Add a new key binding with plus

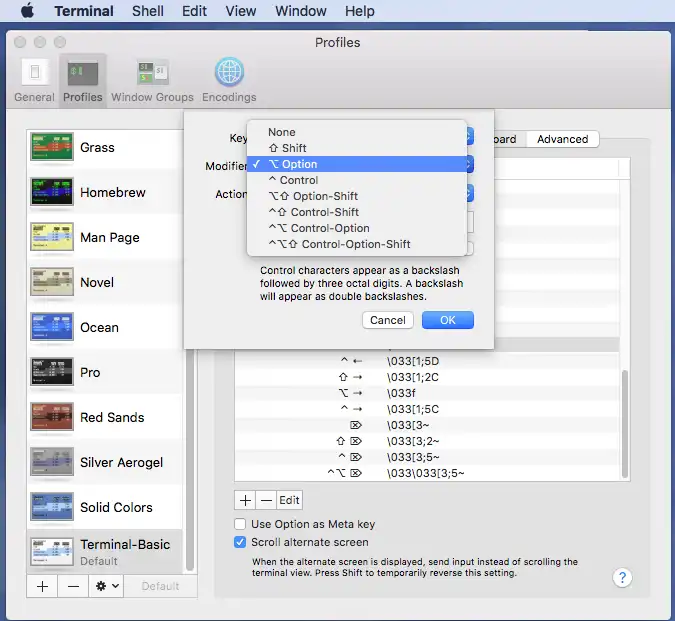click(x=245, y=500)
